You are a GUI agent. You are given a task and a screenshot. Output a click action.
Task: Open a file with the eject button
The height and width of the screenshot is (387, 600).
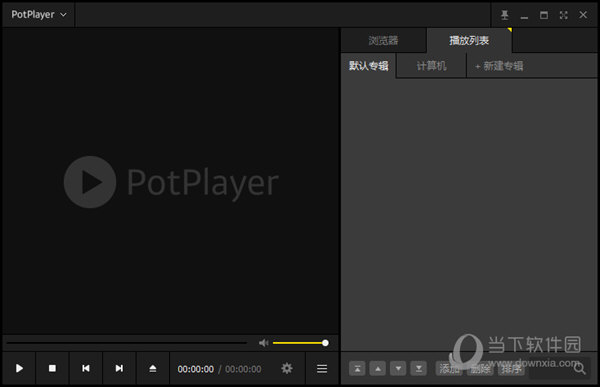click(153, 368)
